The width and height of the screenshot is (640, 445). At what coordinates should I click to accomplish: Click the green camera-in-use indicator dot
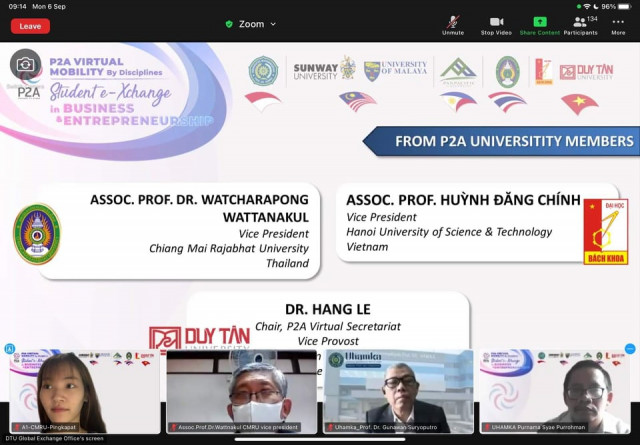click(x=579, y=7)
